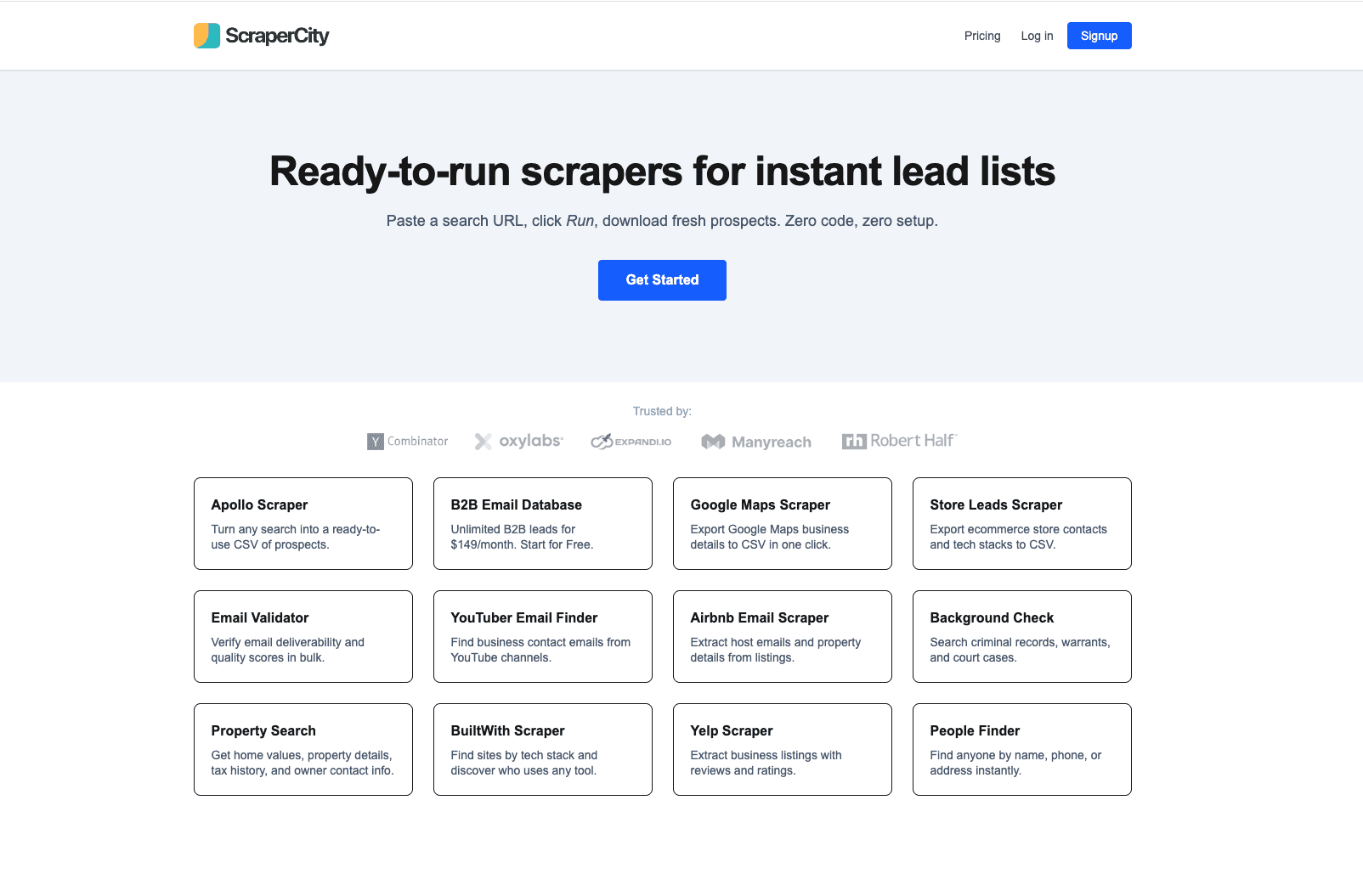
Task: Go to Log in
Action: point(1037,36)
